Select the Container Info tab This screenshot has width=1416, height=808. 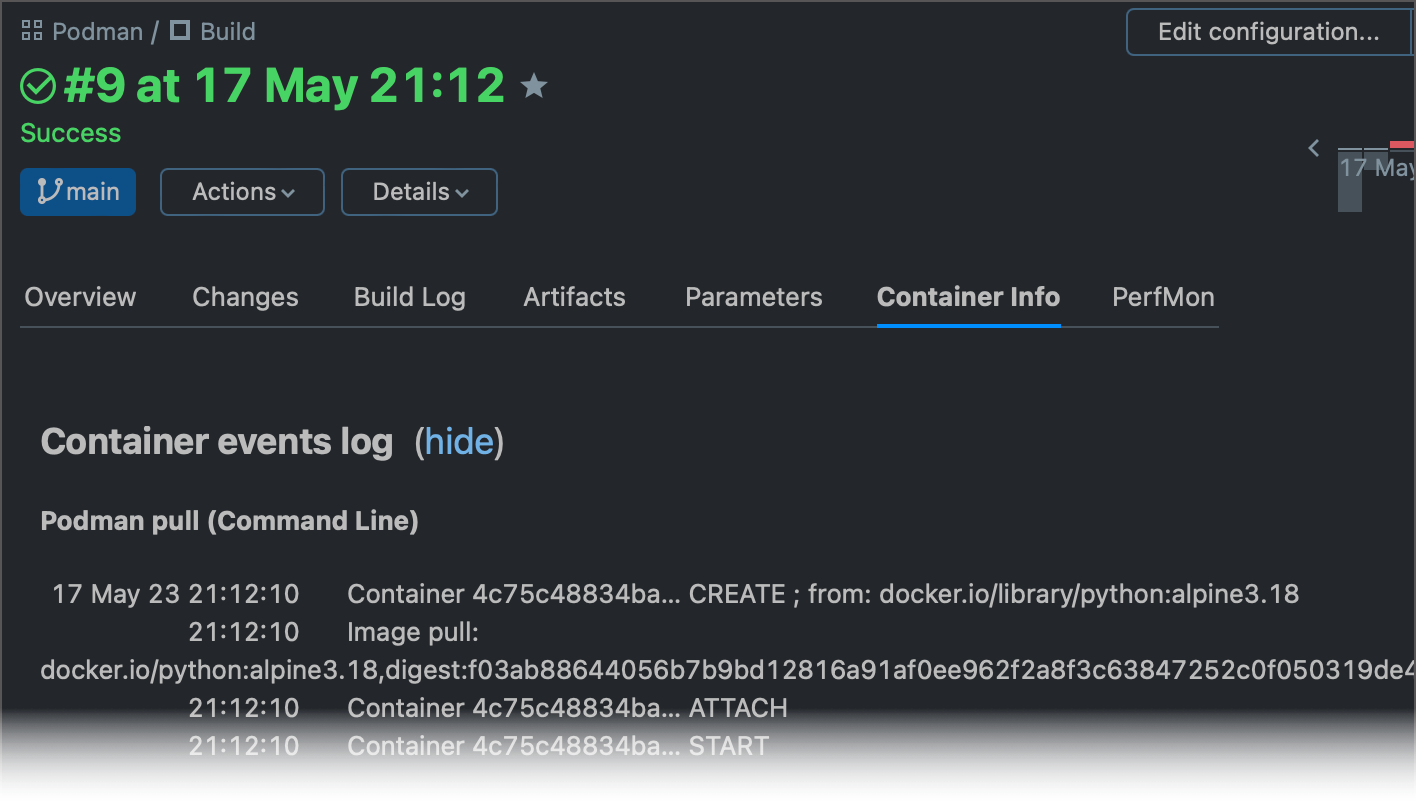pyautogui.click(x=968, y=297)
